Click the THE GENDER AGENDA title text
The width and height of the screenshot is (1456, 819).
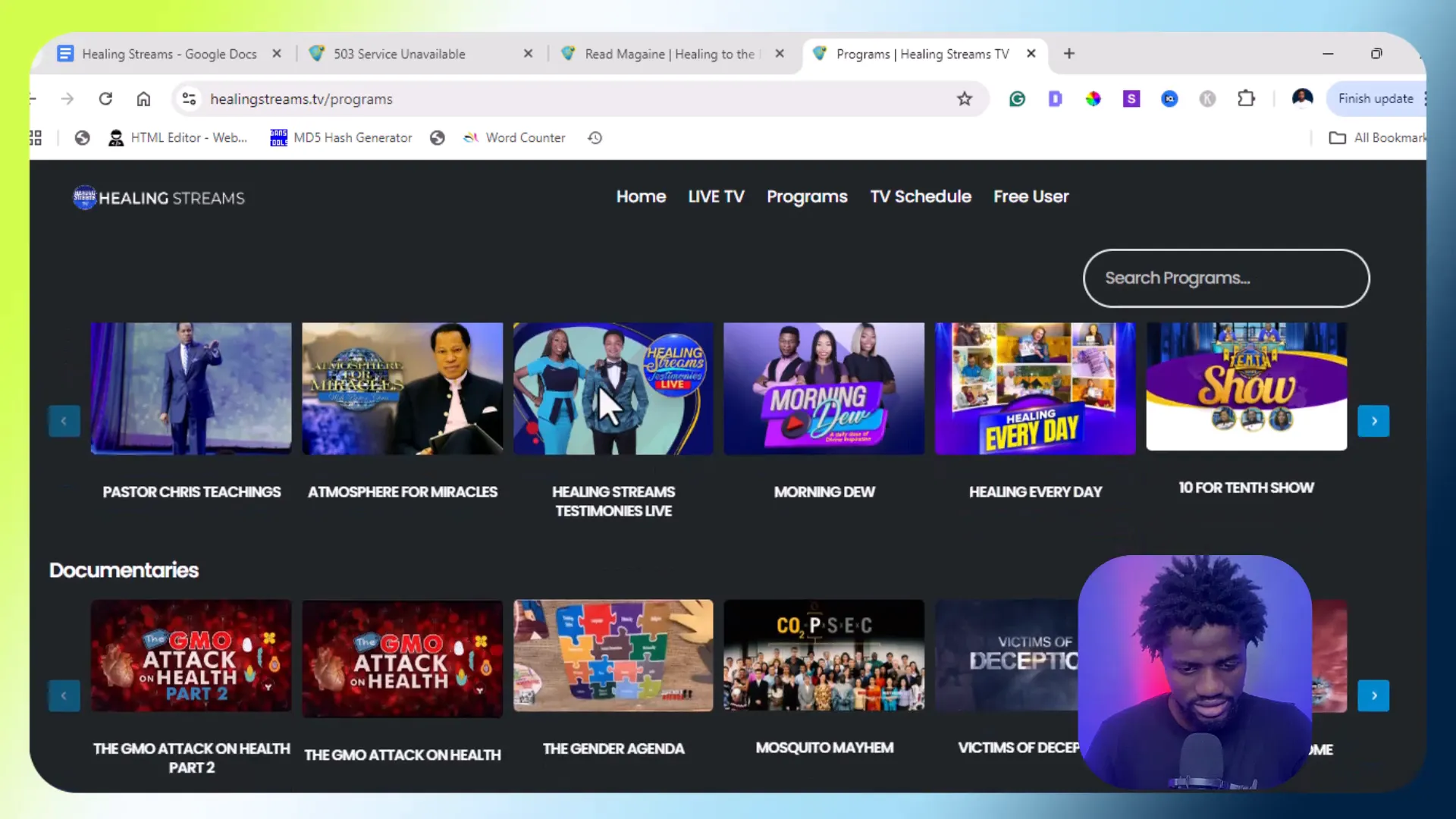613,748
